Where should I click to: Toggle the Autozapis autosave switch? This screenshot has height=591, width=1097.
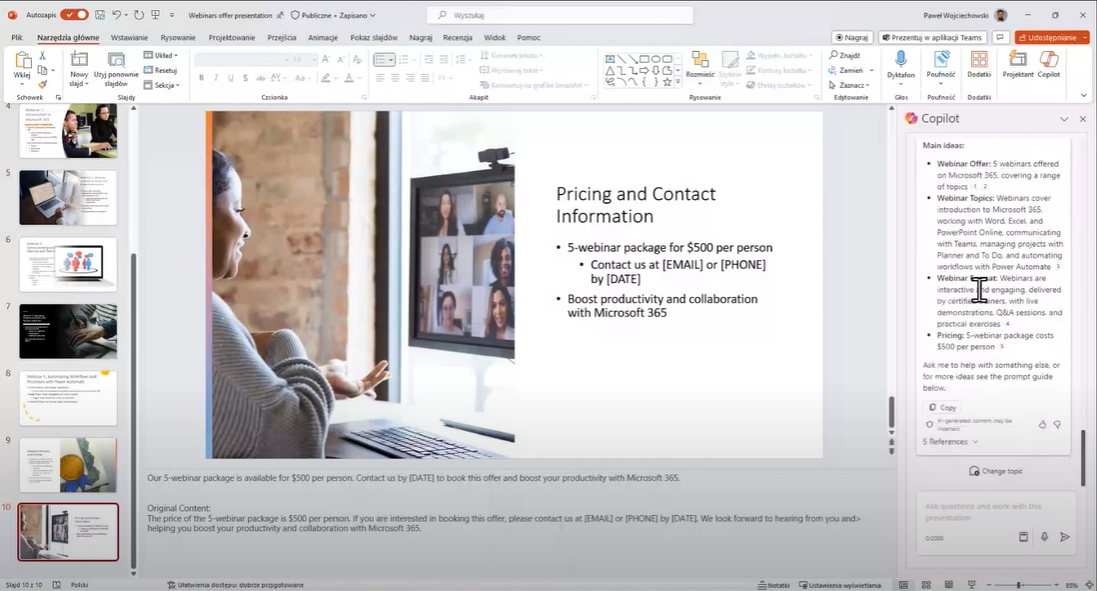tap(73, 15)
